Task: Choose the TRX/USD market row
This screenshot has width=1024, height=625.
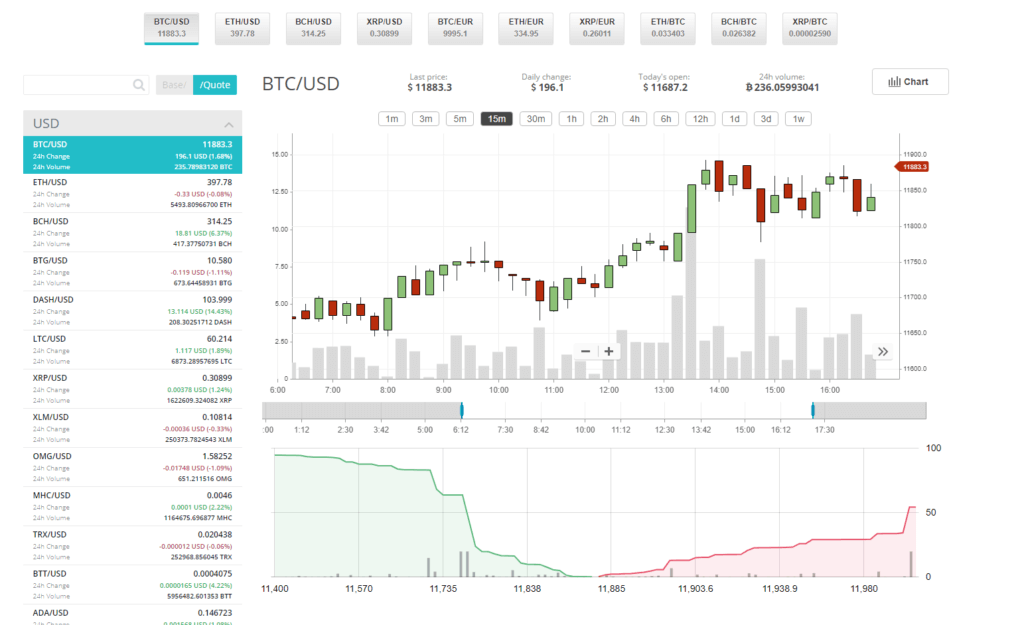Action: coord(133,546)
